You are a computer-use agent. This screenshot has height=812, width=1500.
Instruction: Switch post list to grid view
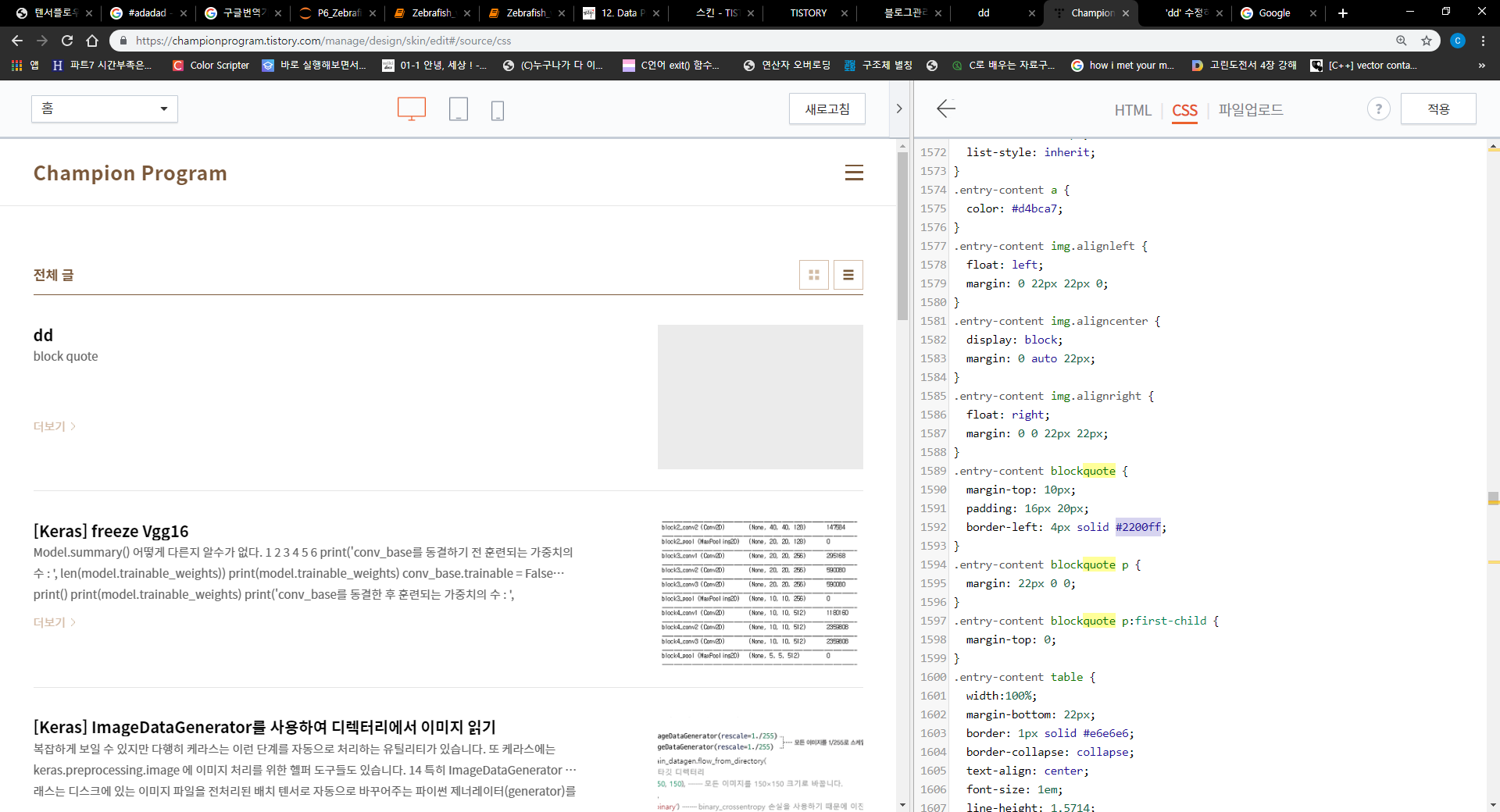(x=814, y=275)
